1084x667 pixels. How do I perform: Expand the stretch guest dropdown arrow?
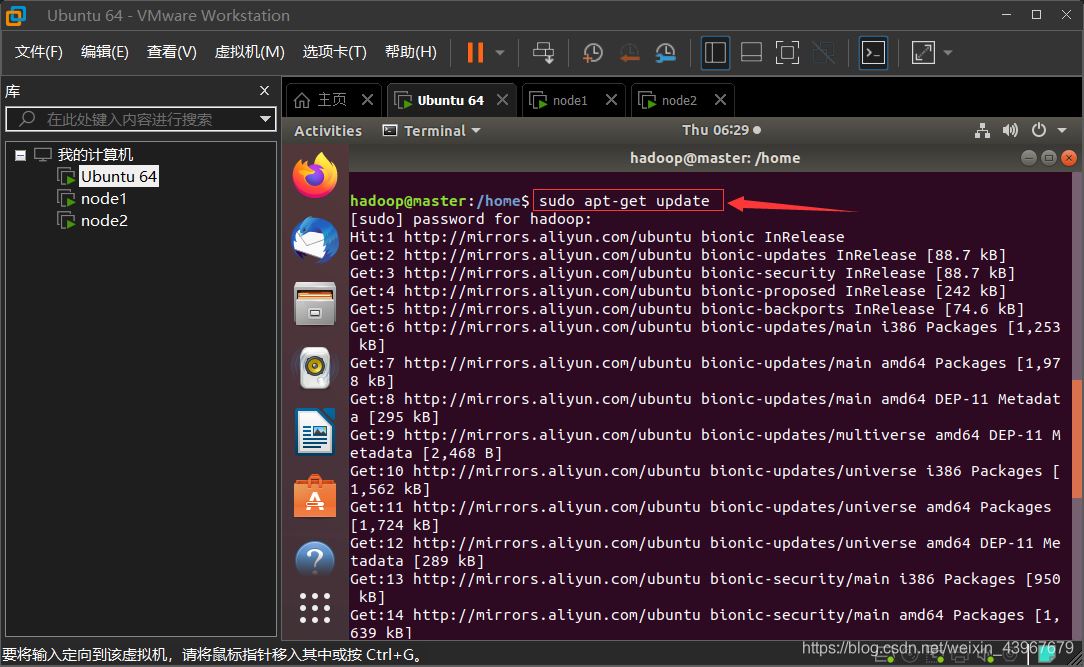(948, 52)
